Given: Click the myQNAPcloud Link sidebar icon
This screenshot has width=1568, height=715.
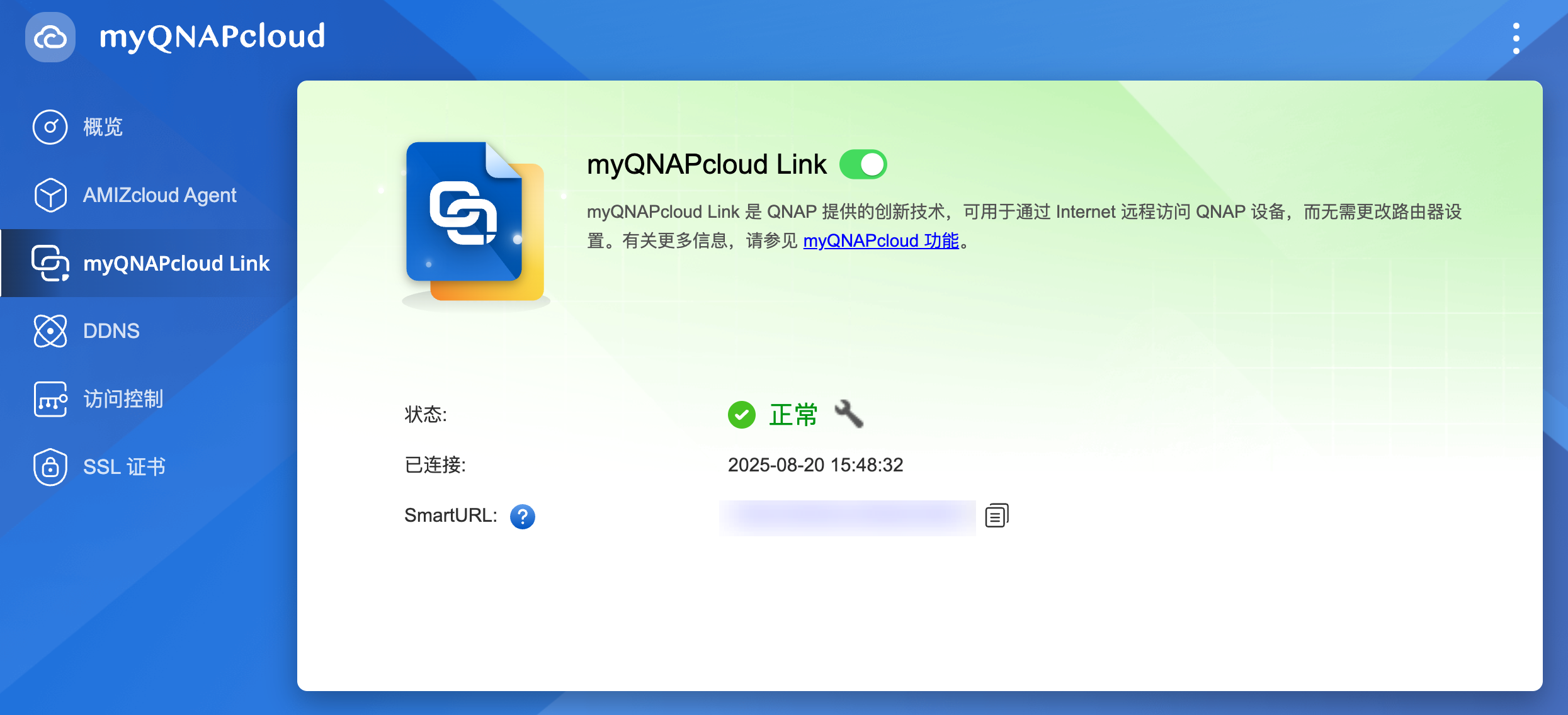Looking at the screenshot, I should coord(50,263).
